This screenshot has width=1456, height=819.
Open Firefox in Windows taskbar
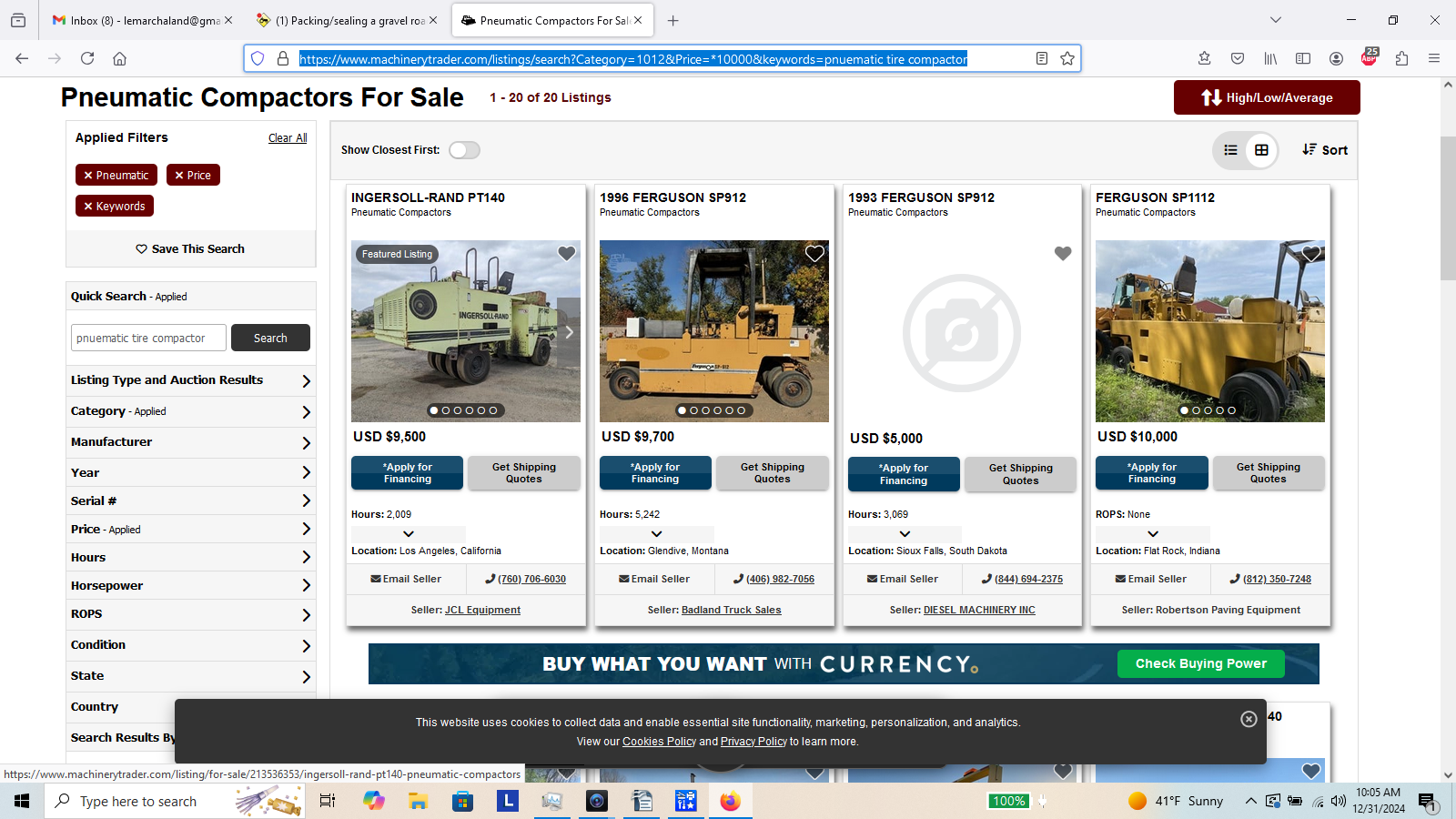(x=730, y=801)
